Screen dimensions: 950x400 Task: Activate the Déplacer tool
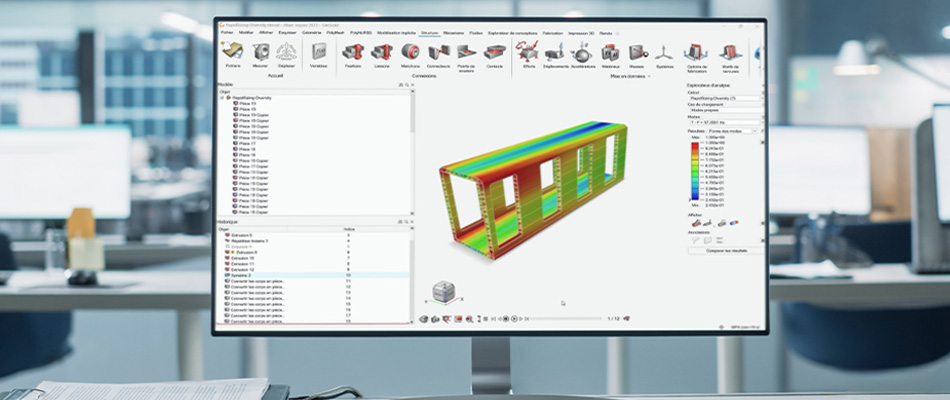click(x=286, y=54)
